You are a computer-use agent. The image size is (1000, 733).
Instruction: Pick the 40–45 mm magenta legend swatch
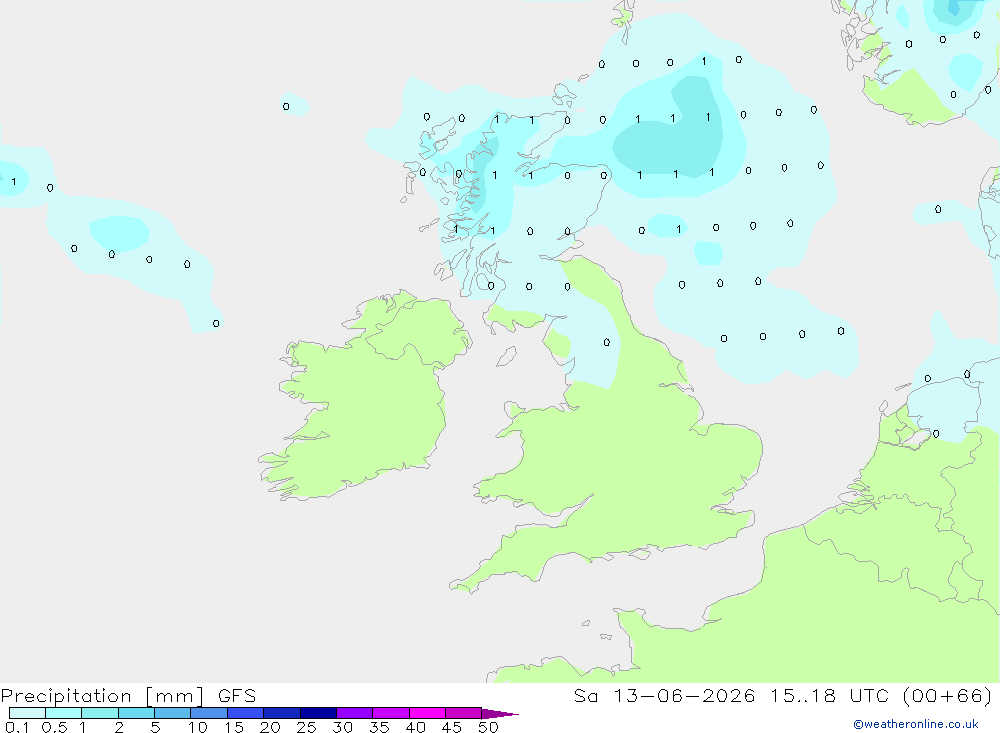click(427, 713)
